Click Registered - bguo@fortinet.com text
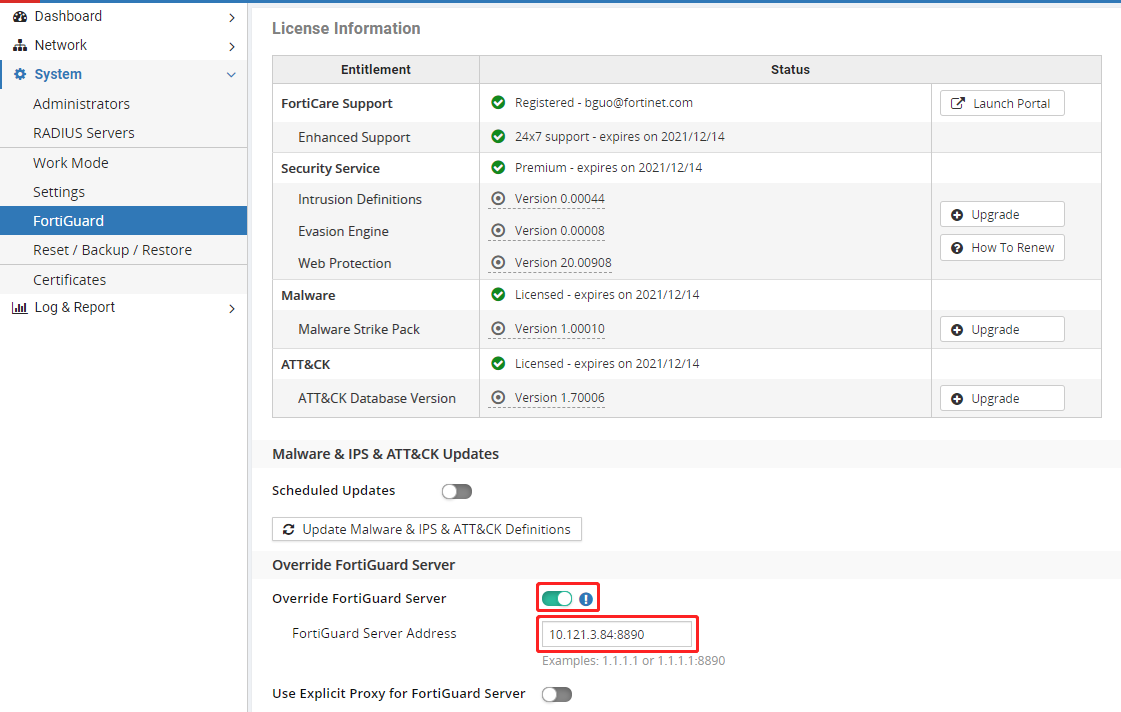This screenshot has height=712, width=1121. pyautogui.click(x=603, y=103)
